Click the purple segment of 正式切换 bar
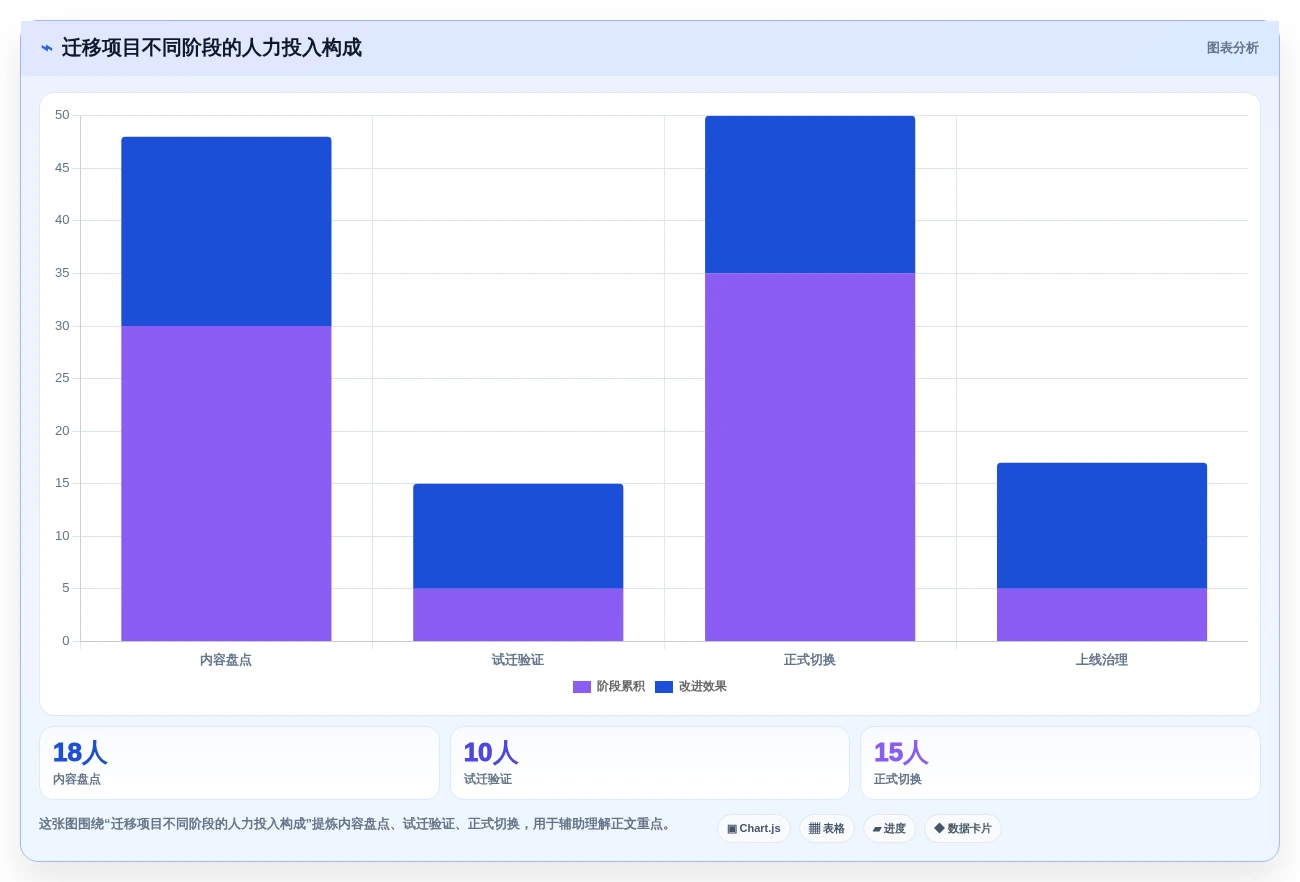This screenshot has height=882, width=1300. [810, 457]
